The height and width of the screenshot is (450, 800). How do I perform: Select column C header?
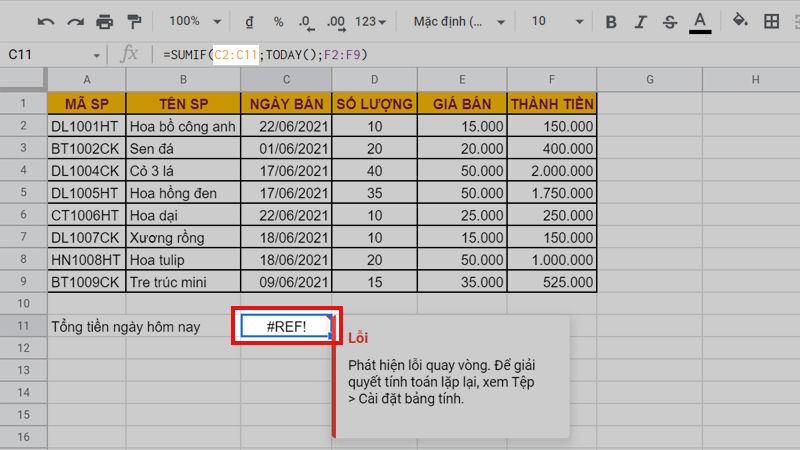286,80
